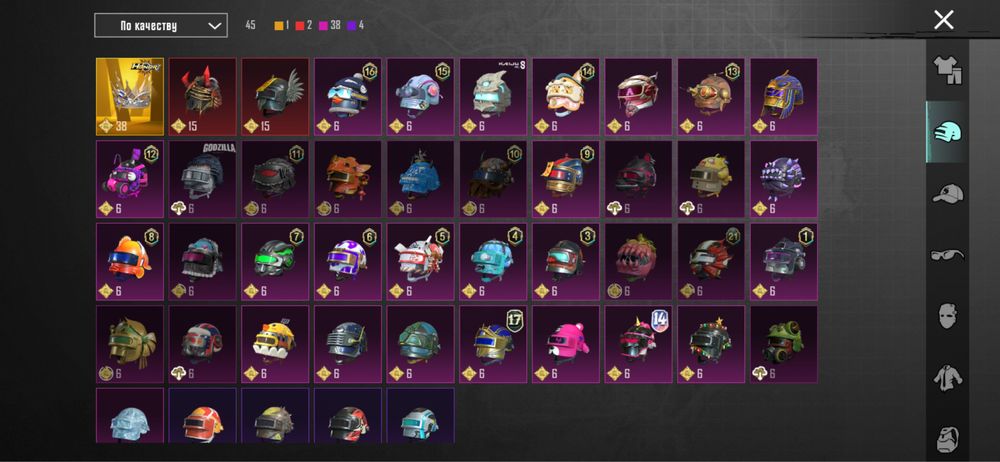Open the outfits category icon in sidebar
1000x462 pixels.
pos(948,70)
